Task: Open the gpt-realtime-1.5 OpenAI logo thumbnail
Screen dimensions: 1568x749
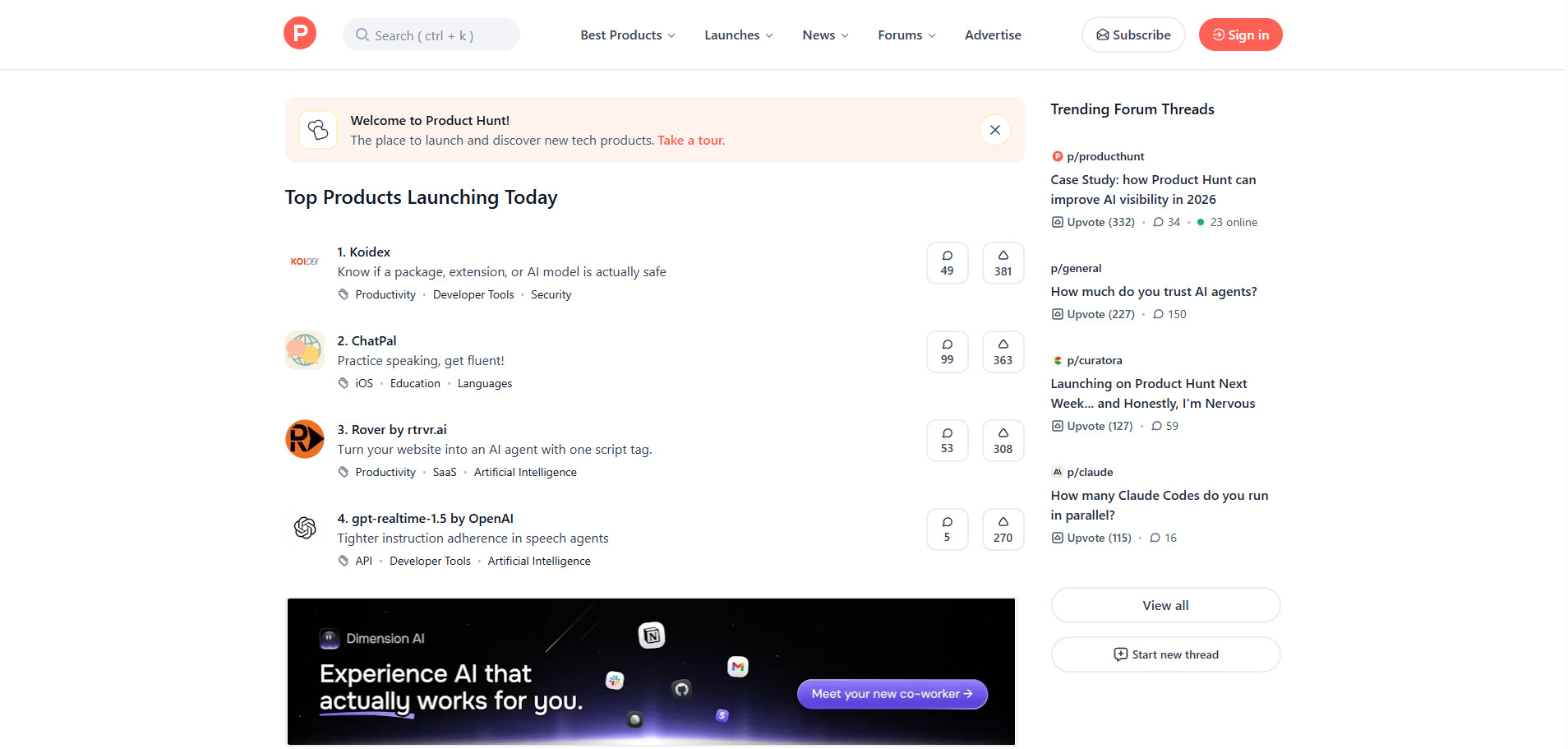Action: click(305, 528)
